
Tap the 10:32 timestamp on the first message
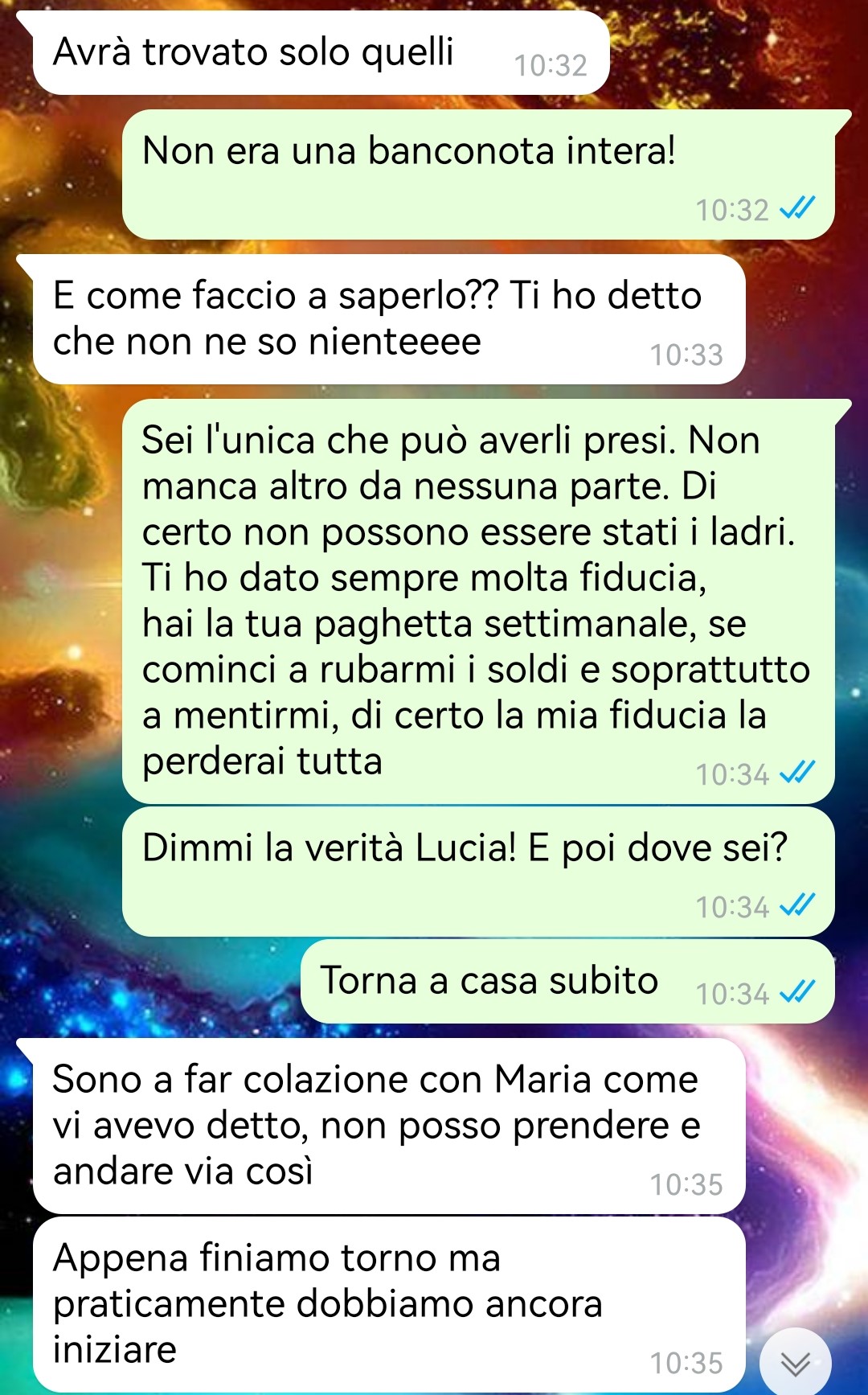pos(551,65)
